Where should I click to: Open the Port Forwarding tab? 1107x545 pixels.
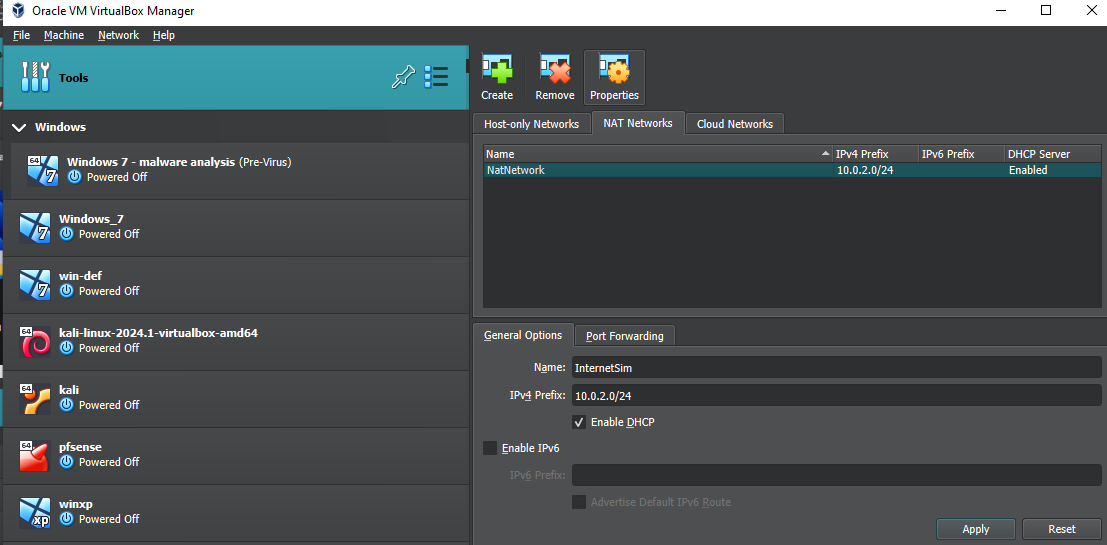click(625, 336)
